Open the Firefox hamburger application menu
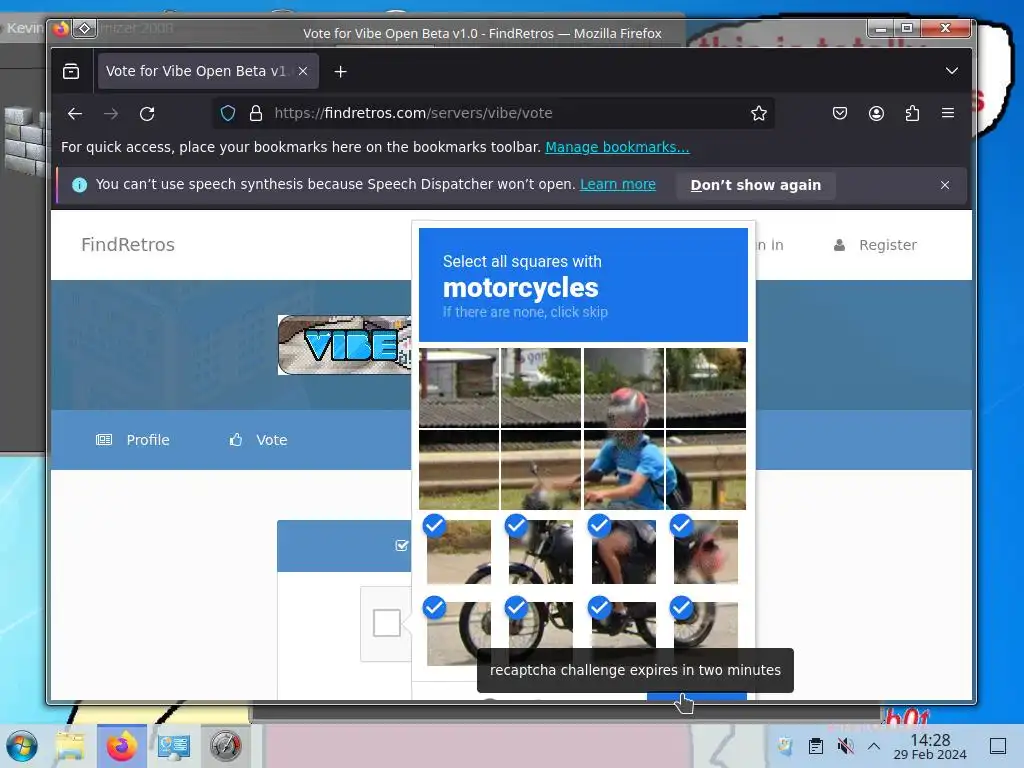Viewport: 1024px width, 768px height. [948, 113]
